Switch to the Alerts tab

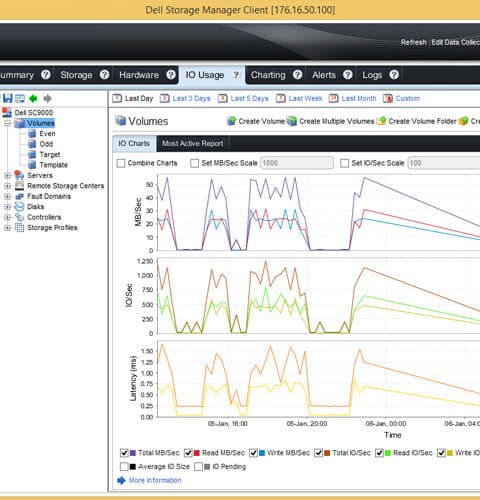[324, 75]
